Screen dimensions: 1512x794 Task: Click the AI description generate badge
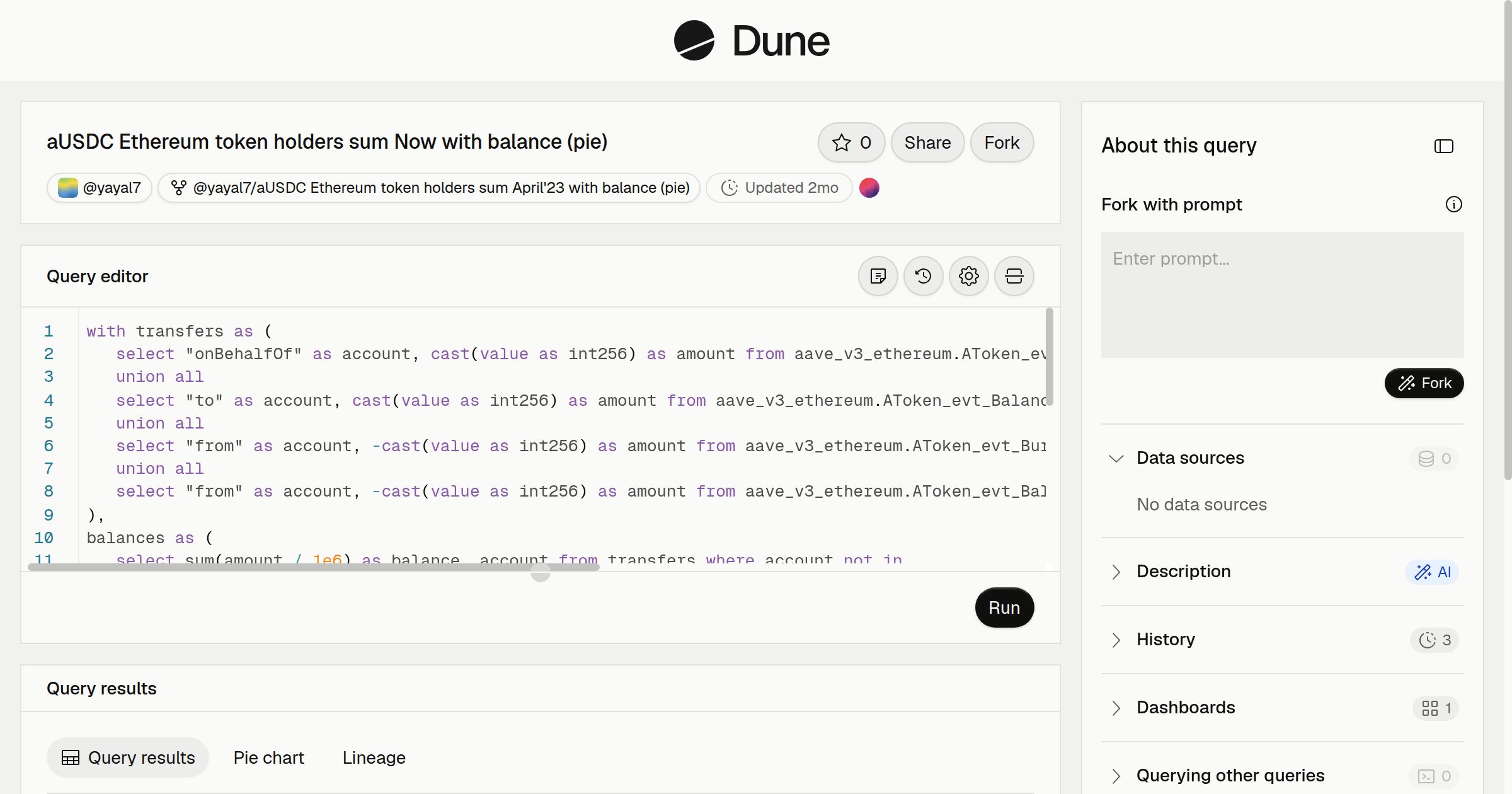[x=1432, y=572]
